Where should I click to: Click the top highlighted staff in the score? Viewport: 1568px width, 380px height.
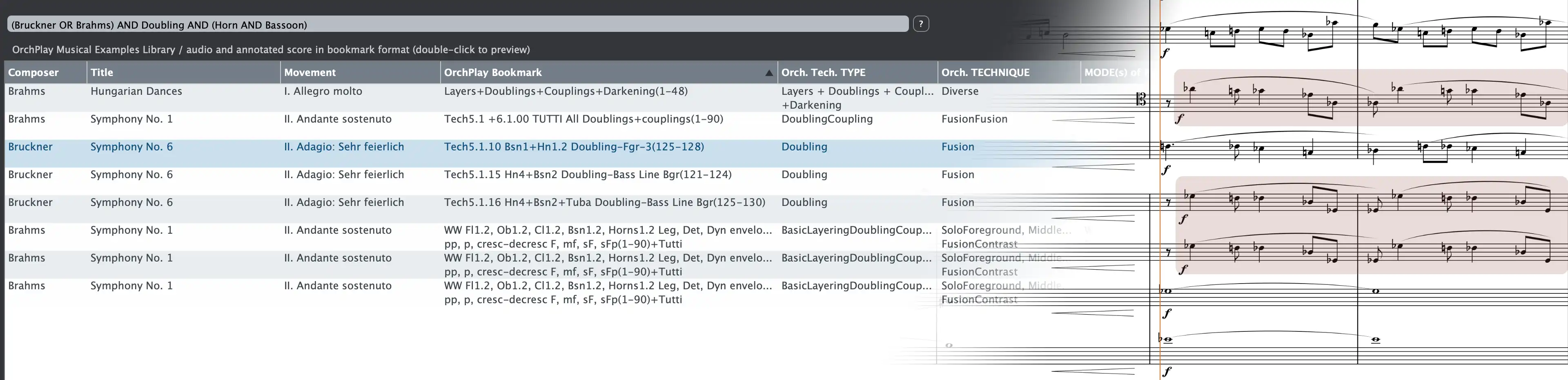tap(1370, 97)
